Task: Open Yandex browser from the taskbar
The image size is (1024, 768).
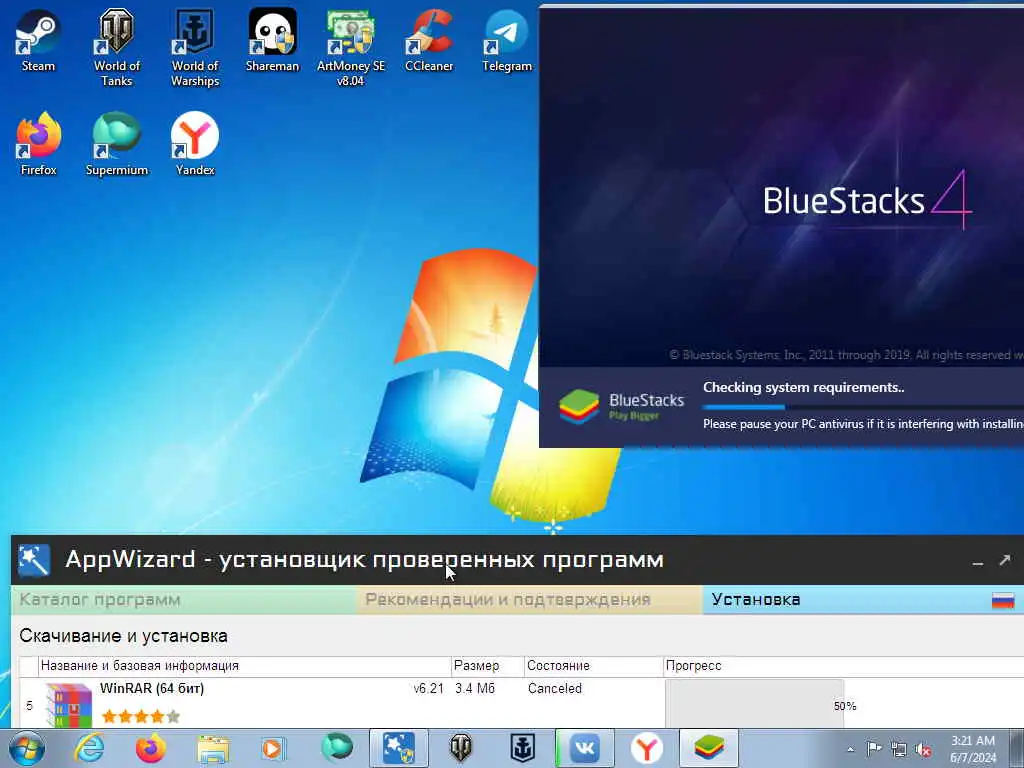Action: (x=647, y=748)
